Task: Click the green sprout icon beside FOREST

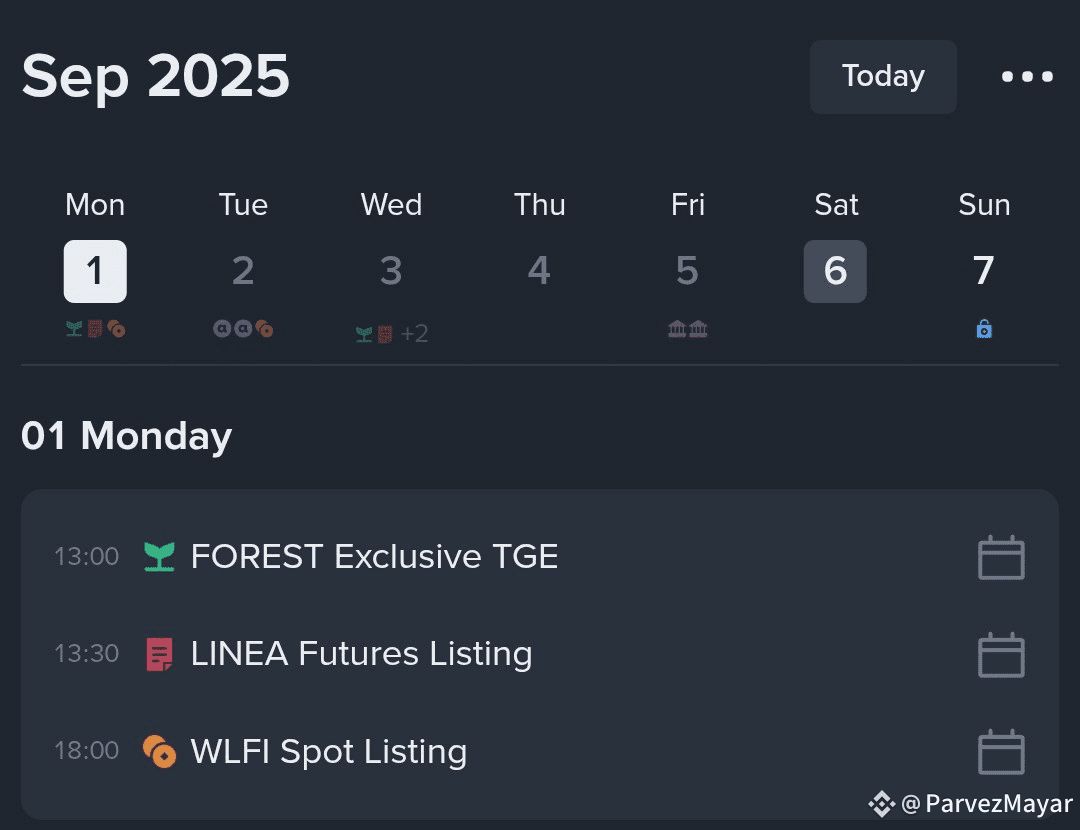Action: [x=159, y=557]
